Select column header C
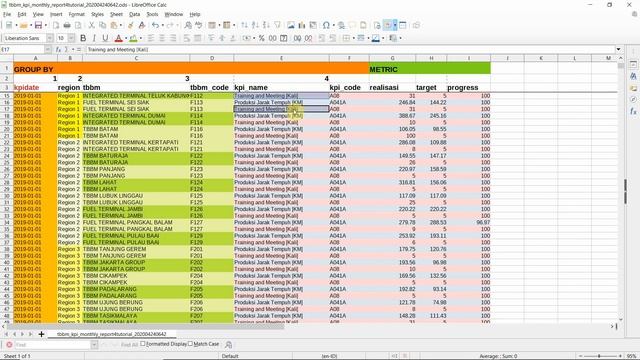The height and width of the screenshot is (360, 640). coord(136,58)
